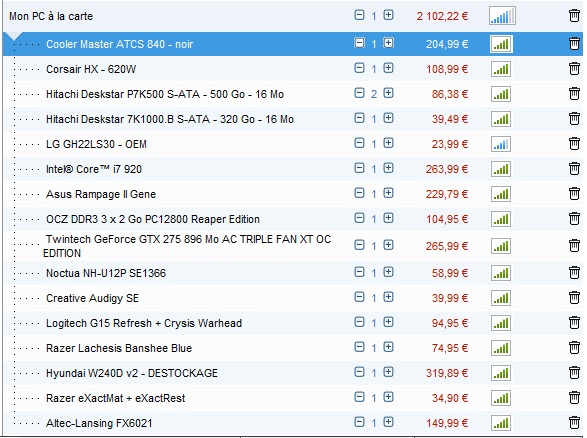Increase Hitachi Deskstar P7K500 quantity

tap(388, 93)
